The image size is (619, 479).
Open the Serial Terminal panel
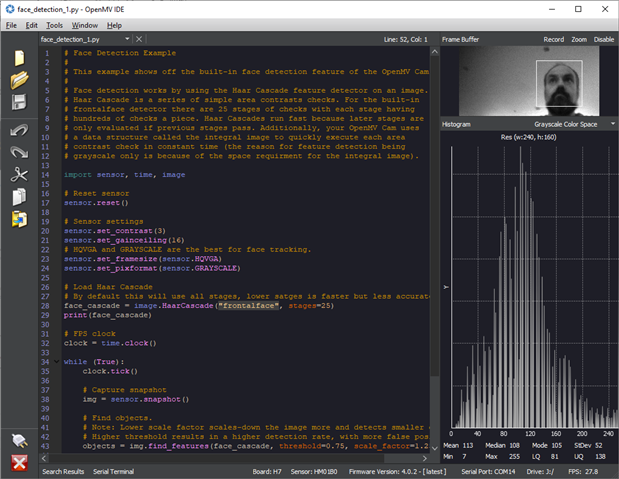114,471
